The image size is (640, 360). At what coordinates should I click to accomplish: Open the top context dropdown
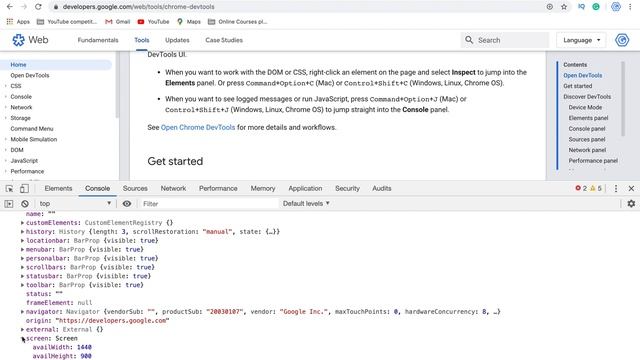click(75, 203)
